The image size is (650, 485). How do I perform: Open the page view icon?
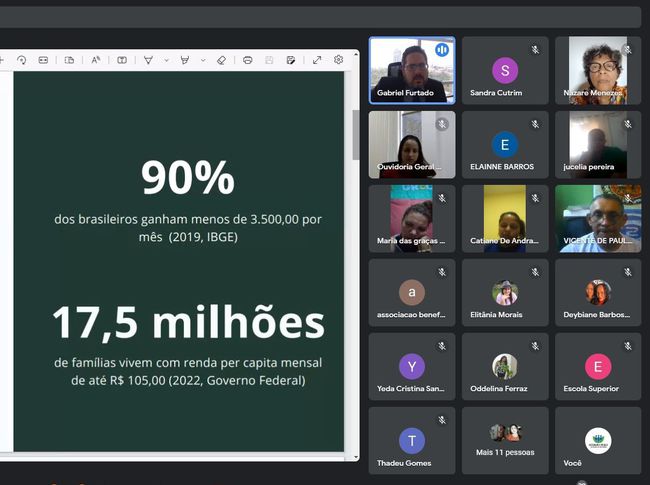[69, 60]
